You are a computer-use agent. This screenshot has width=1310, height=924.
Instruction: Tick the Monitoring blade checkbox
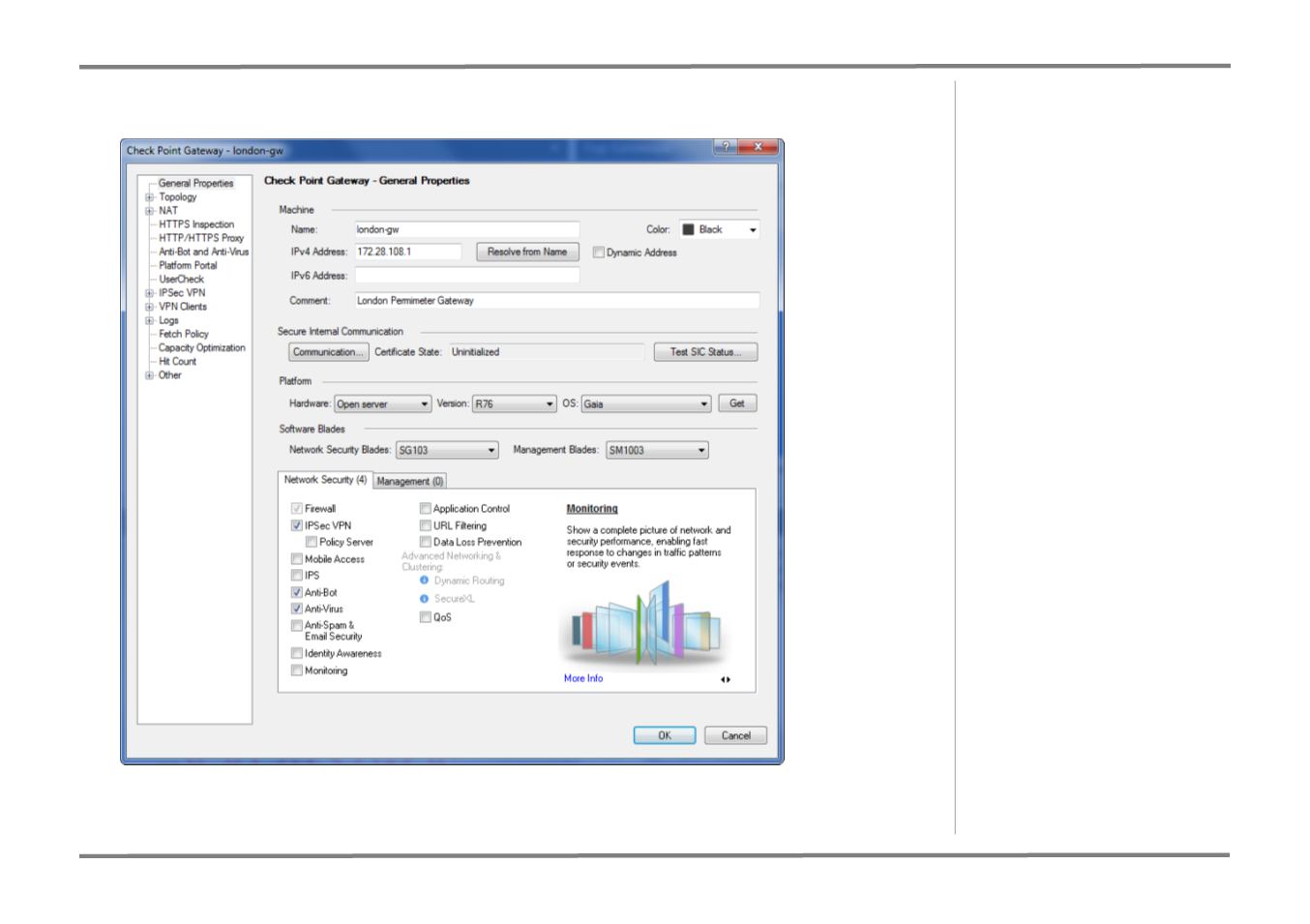[297, 671]
